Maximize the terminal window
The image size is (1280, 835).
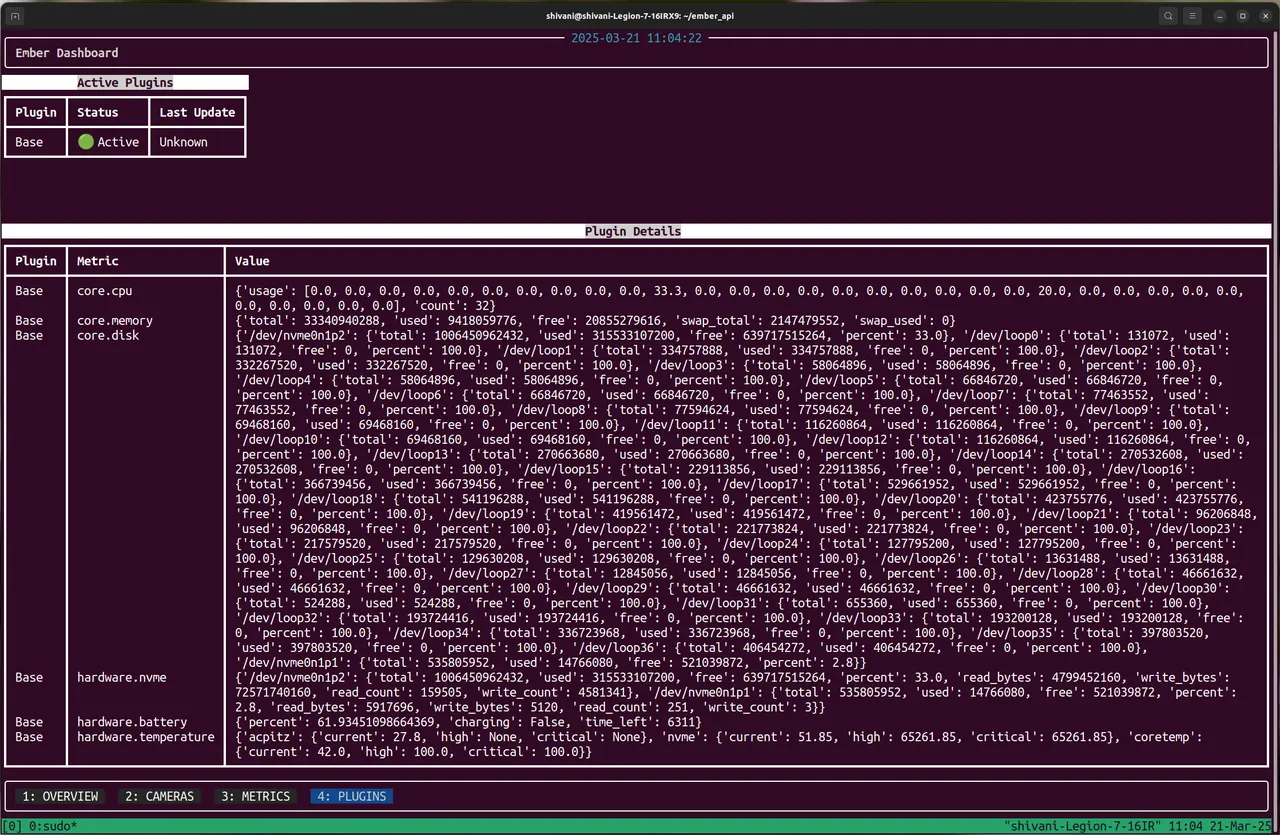coord(1242,16)
